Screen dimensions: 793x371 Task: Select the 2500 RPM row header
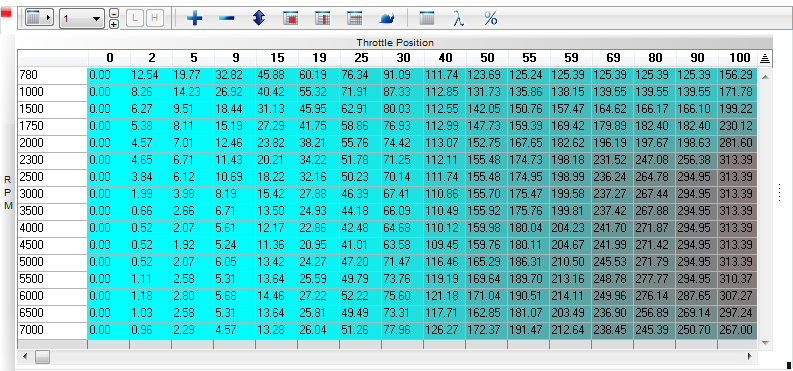(53, 177)
